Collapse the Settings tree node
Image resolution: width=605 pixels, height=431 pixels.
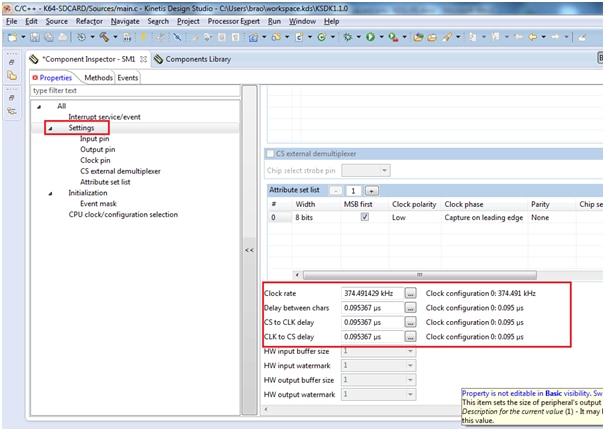[x=49, y=128]
